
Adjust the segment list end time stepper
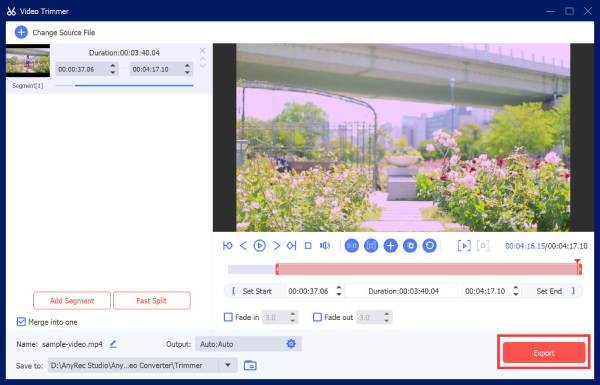pos(187,69)
